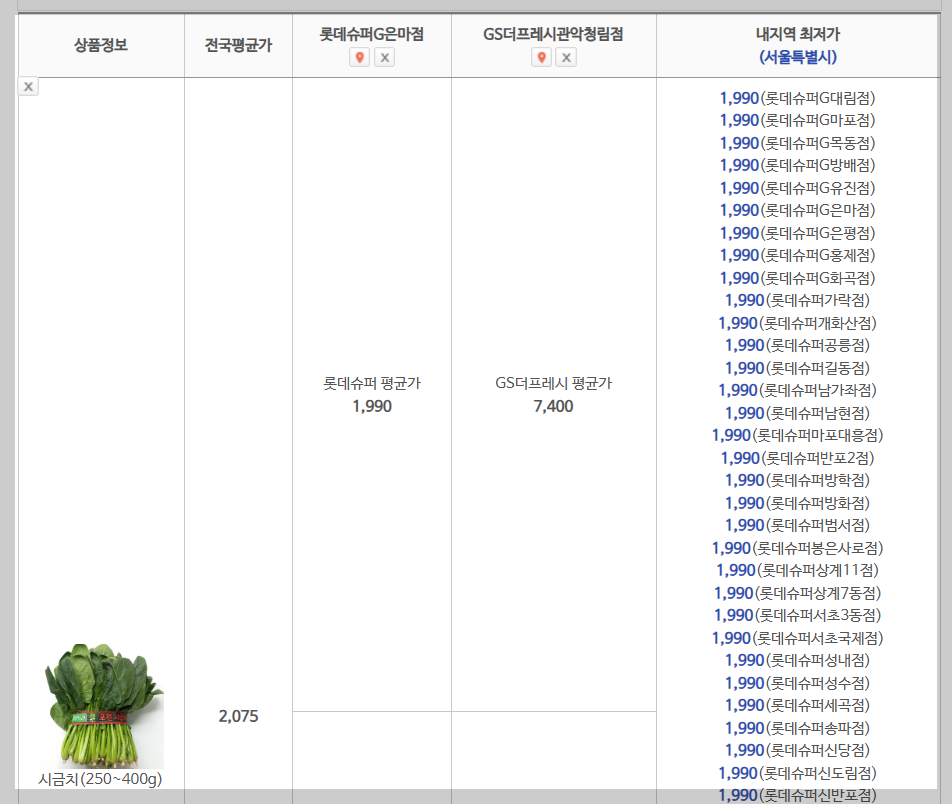Image resolution: width=952 pixels, height=804 pixels.
Task: Click map pin icon under 롯데슈퍼G은마점
Action: (x=359, y=58)
